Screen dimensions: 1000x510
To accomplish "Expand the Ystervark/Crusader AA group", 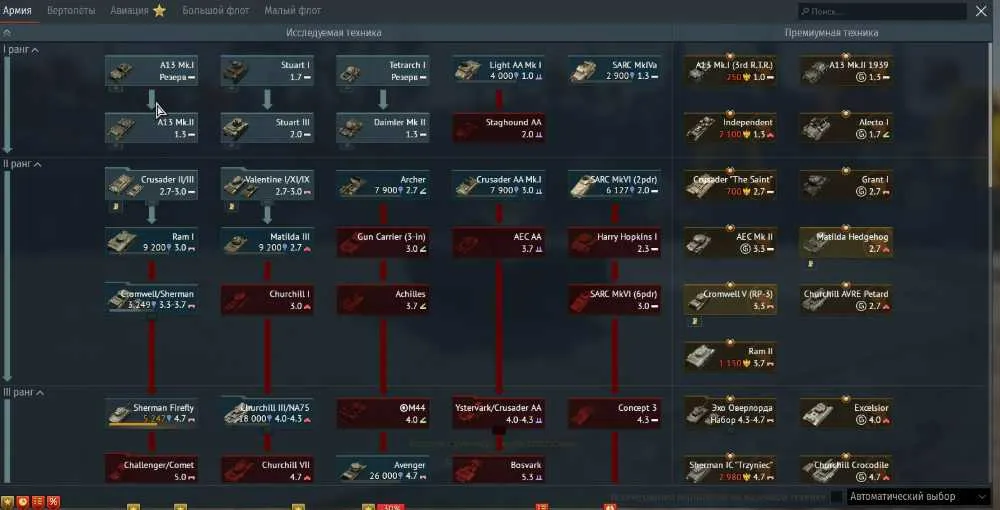I will 499,414.
